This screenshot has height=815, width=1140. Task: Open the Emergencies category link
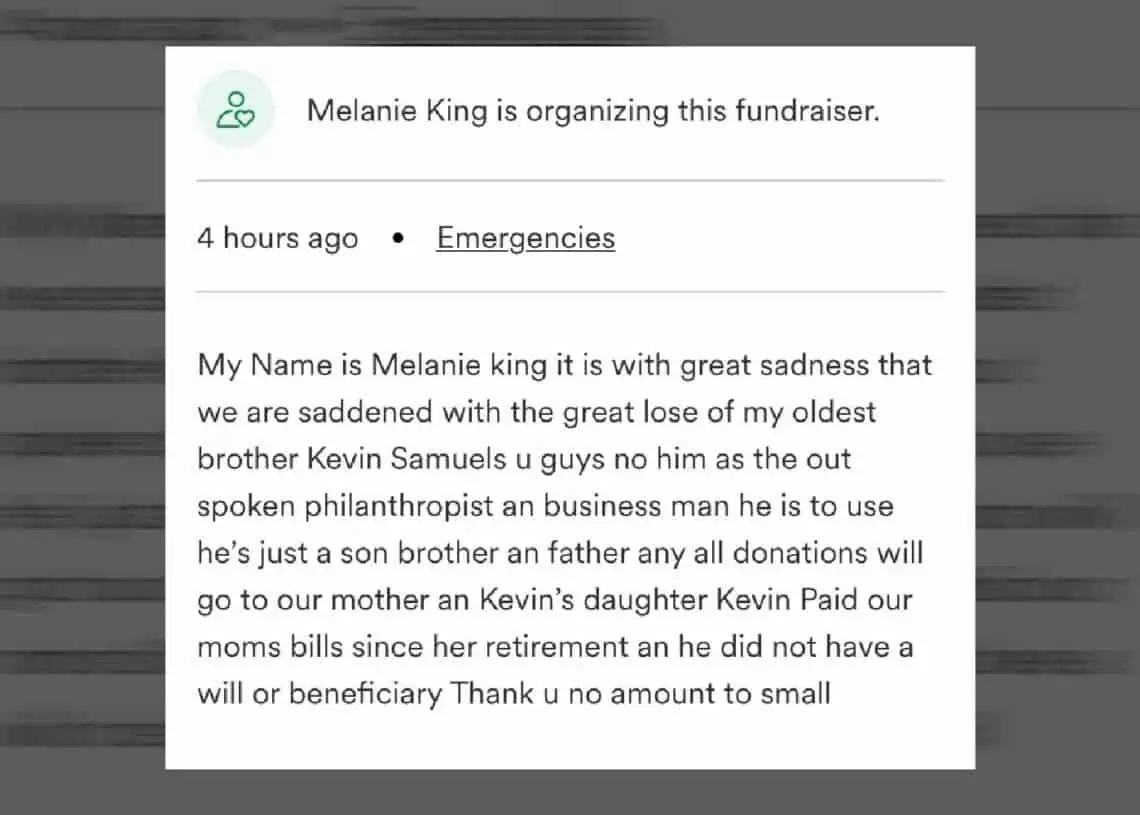525,238
